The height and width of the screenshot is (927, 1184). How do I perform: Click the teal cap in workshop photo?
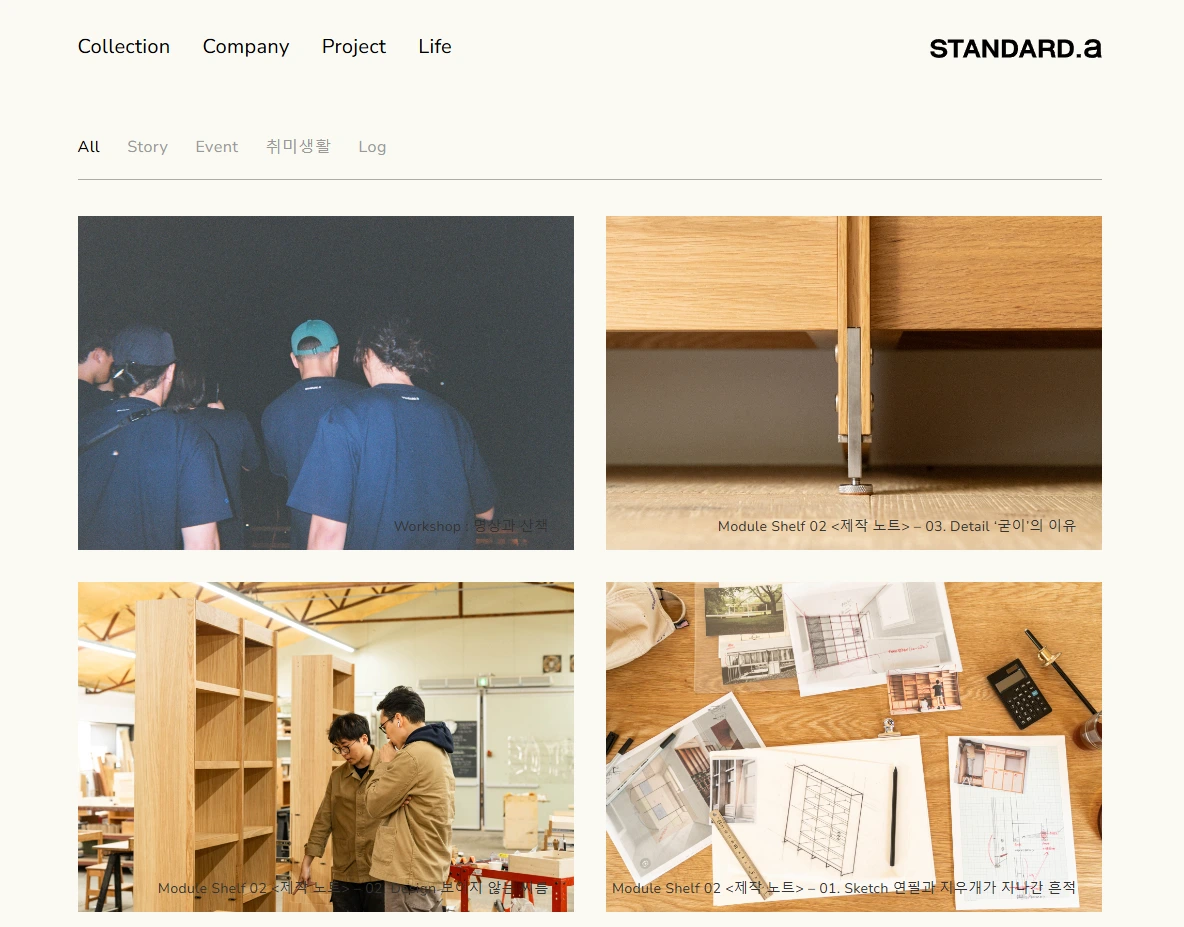[313, 337]
